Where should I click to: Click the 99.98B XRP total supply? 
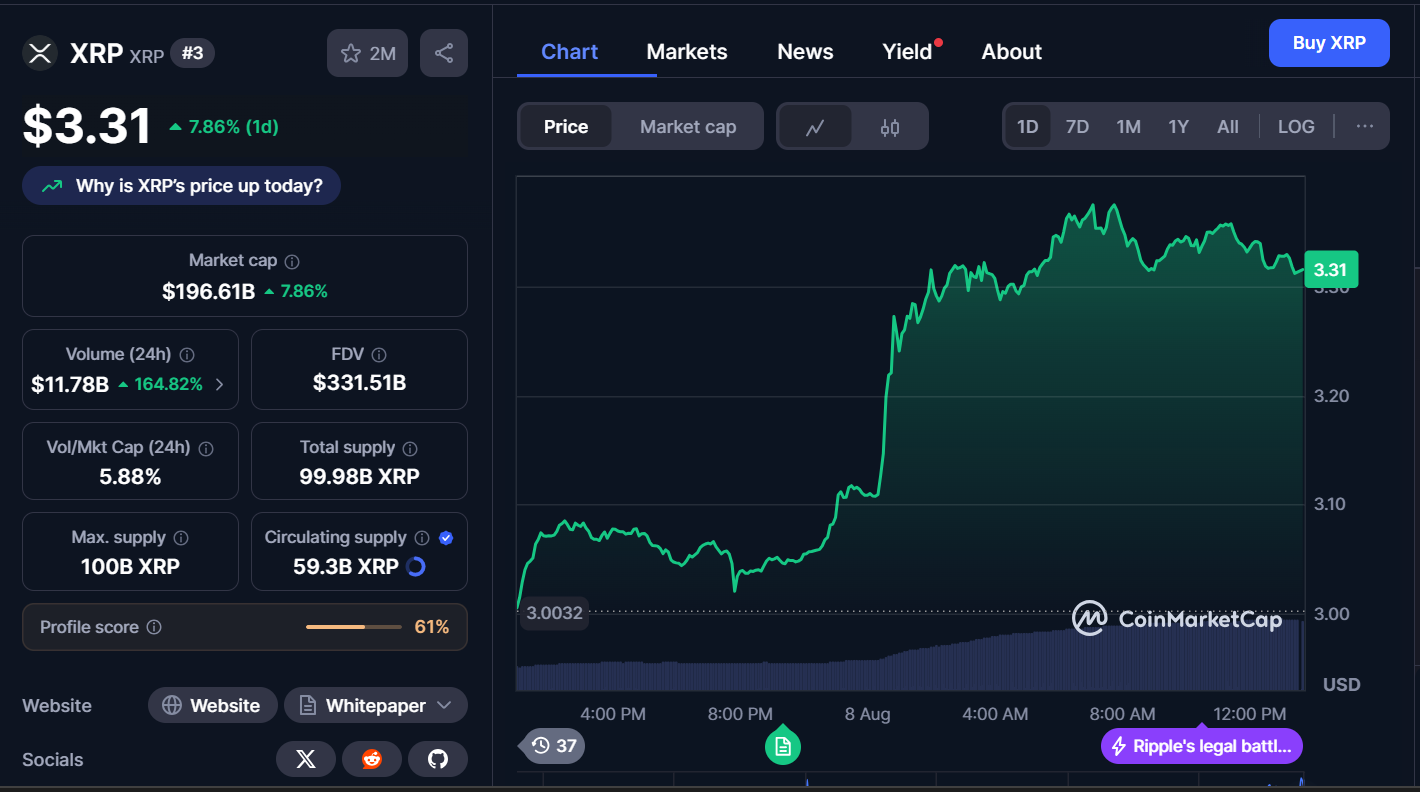[359, 477]
